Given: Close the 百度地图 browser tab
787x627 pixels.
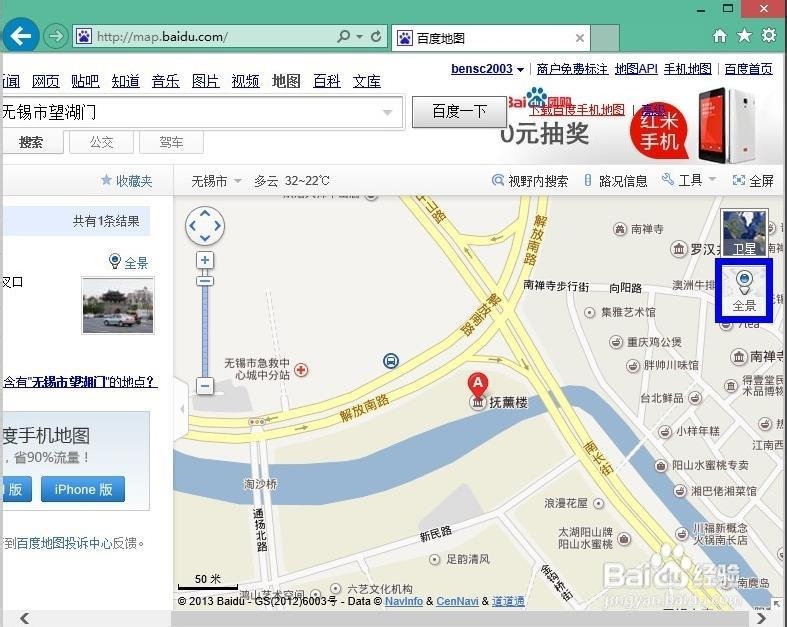Looking at the screenshot, I should point(580,38).
